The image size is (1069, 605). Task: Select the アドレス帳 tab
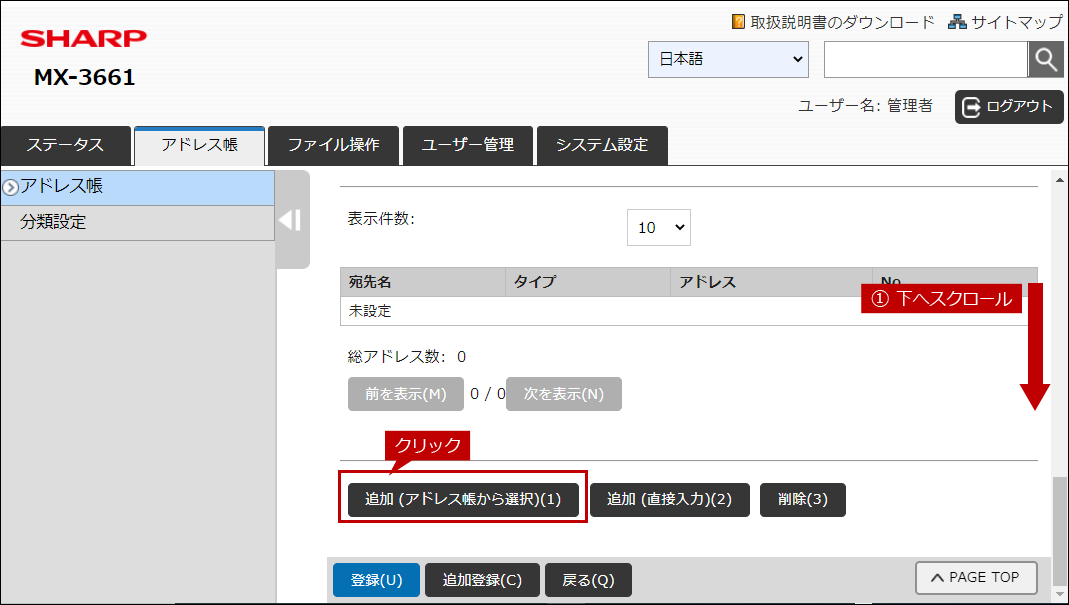(x=200, y=145)
